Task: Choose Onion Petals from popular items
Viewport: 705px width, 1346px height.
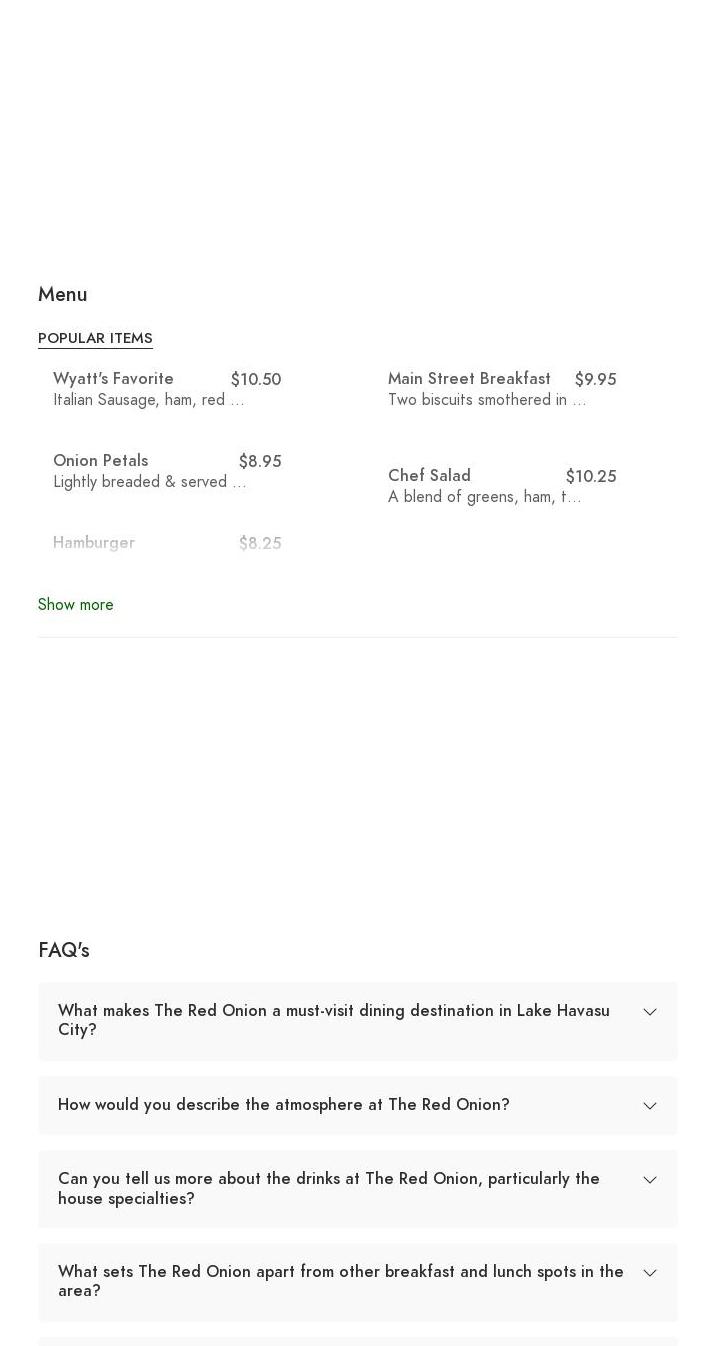Action: pyautogui.click(x=100, y=461)
